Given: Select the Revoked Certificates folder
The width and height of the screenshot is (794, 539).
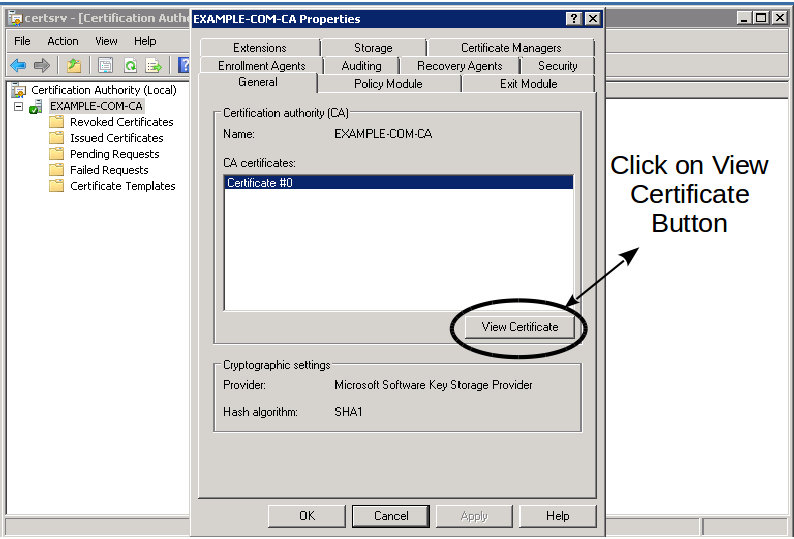Looking at the screenshot, I should pos(121,122).
